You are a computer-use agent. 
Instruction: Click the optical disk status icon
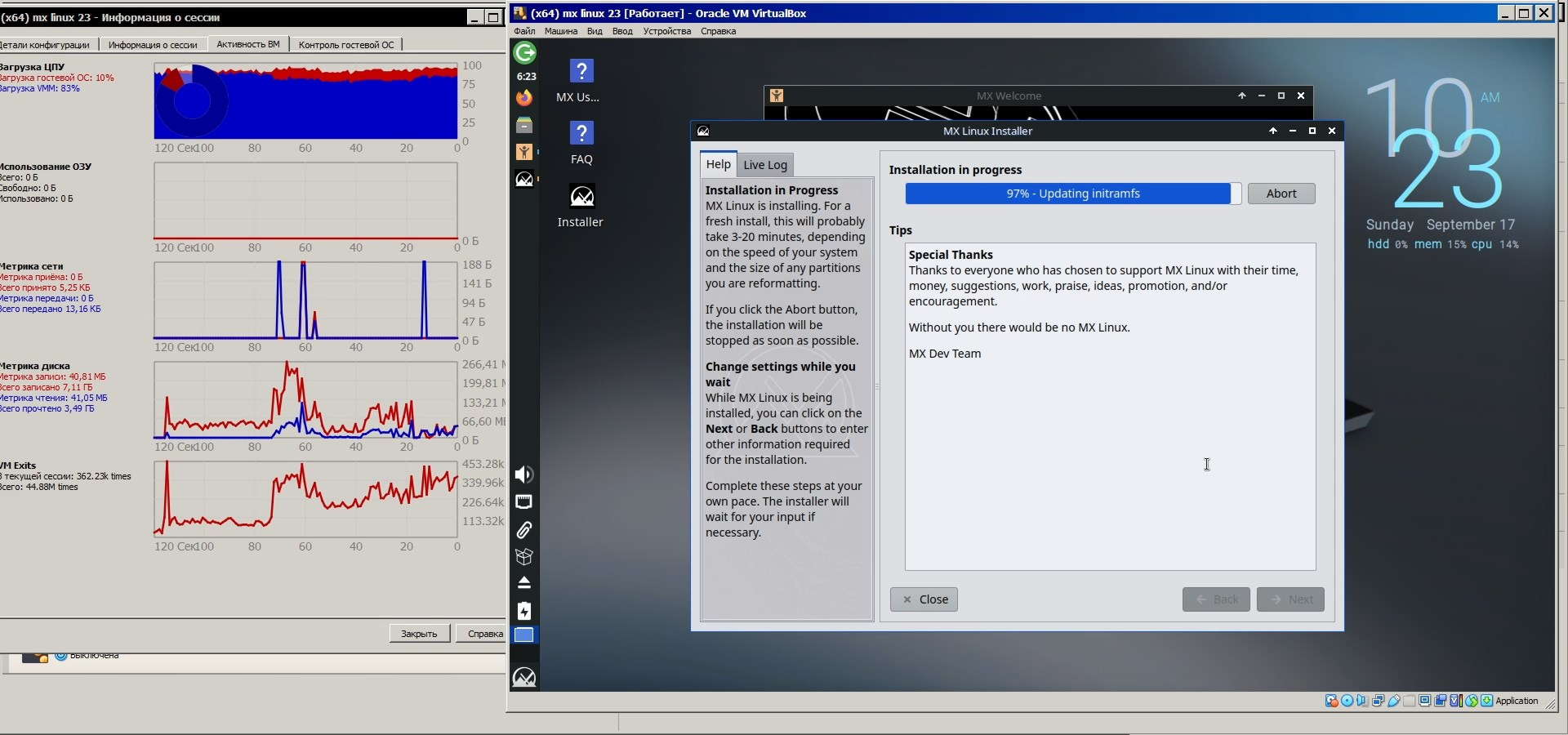[1347, 701]
